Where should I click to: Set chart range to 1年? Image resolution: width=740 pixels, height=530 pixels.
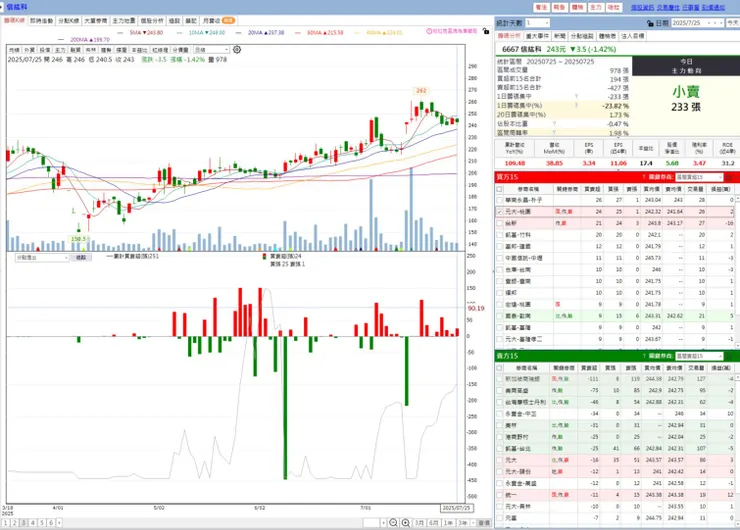tap(448, 522)
